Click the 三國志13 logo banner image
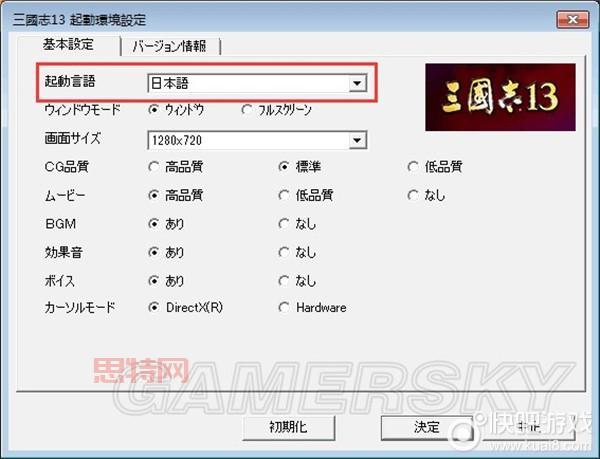This screenshot has height=459, width=600. [x=500, y=97]
